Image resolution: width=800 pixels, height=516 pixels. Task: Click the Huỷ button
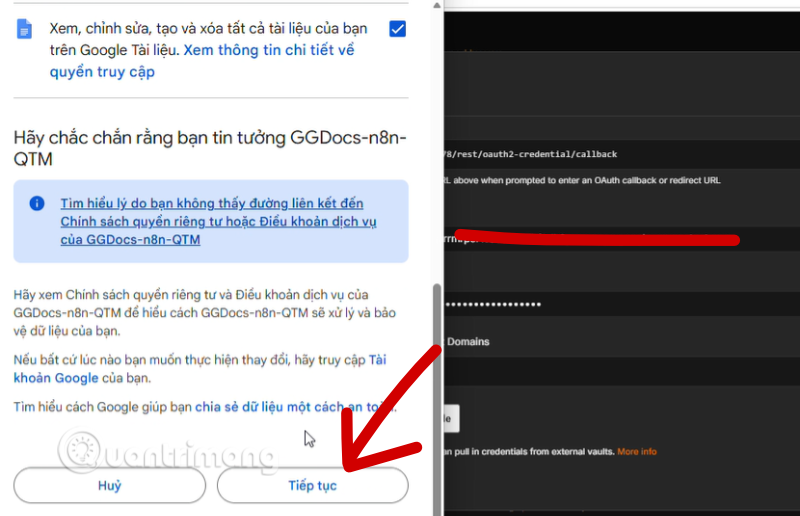tap(110, 485)
